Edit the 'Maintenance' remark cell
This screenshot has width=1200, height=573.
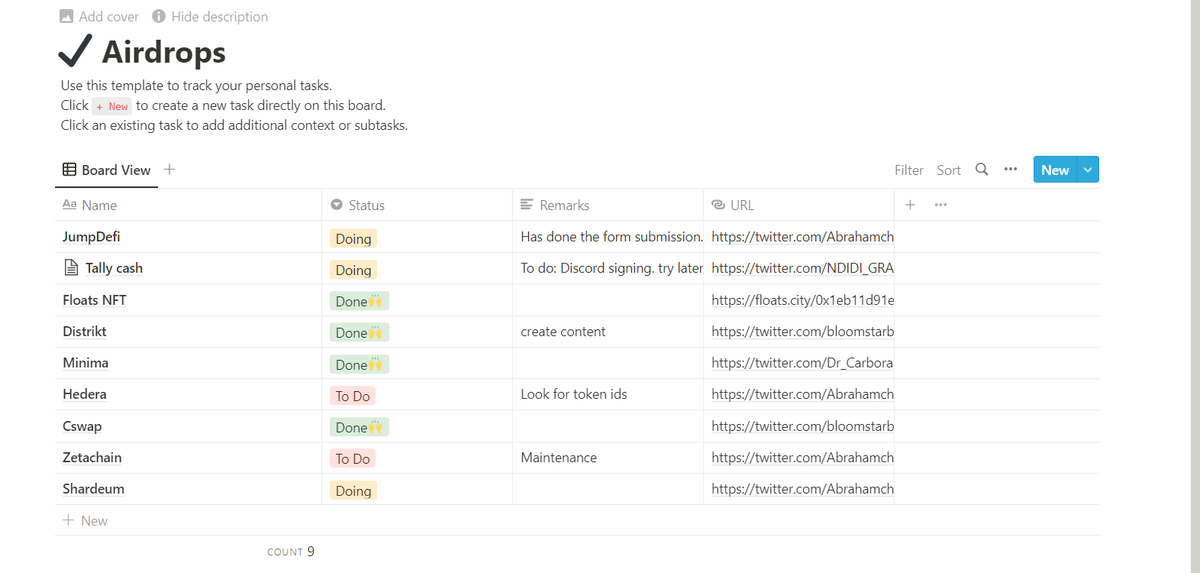[559, 457]
